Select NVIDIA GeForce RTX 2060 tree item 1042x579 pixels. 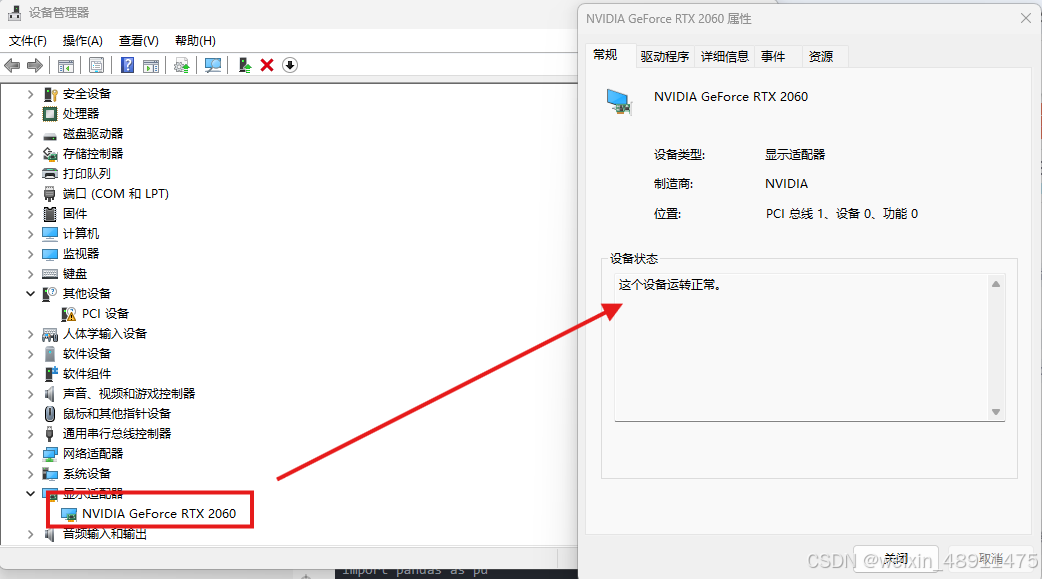click(158, 514)
